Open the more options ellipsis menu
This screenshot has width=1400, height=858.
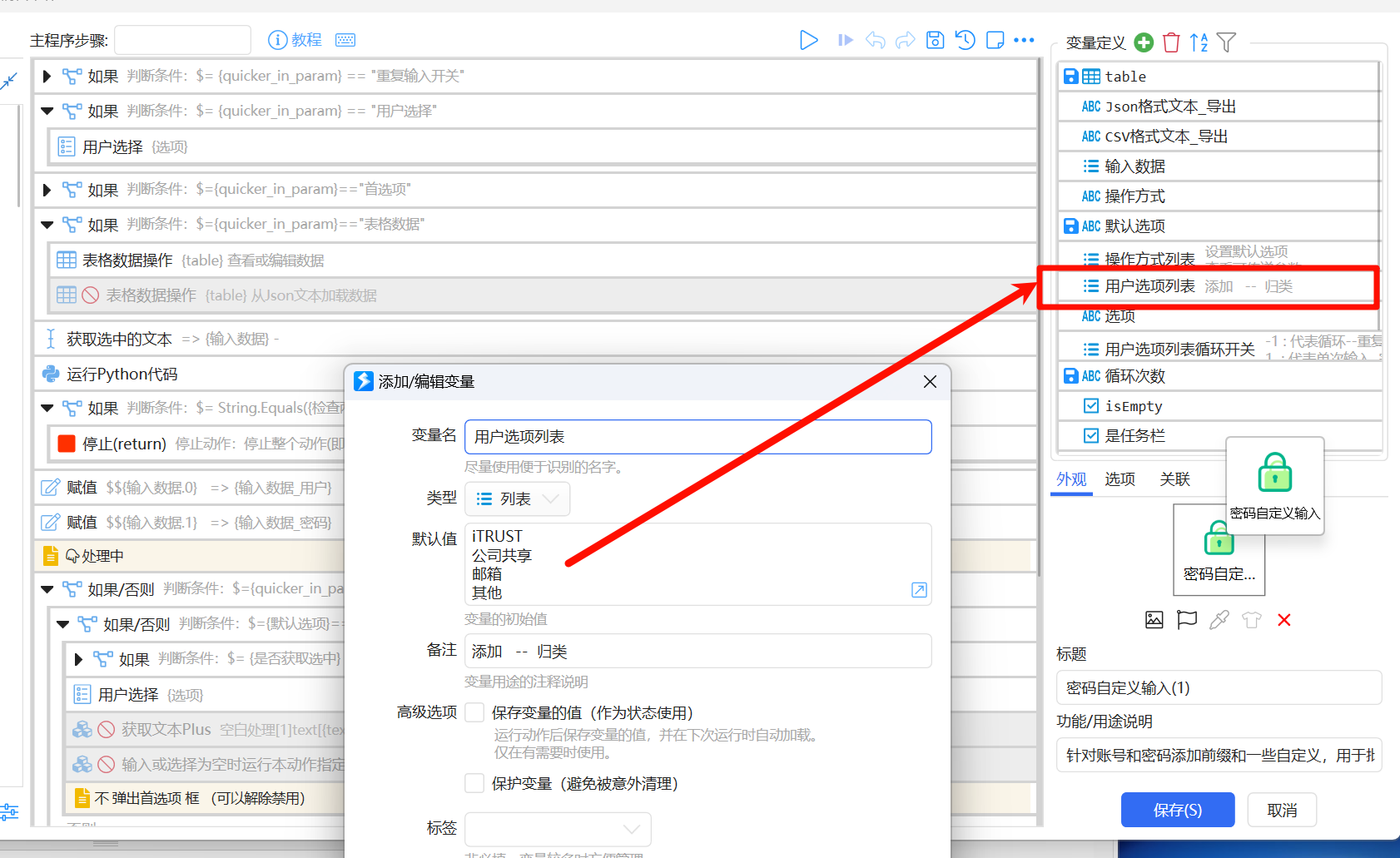coord(1025,40)
